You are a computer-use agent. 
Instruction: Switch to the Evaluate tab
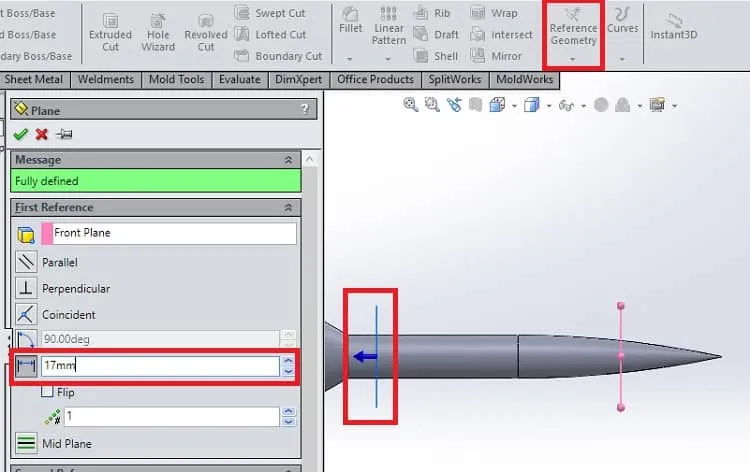tap(240, 79)
